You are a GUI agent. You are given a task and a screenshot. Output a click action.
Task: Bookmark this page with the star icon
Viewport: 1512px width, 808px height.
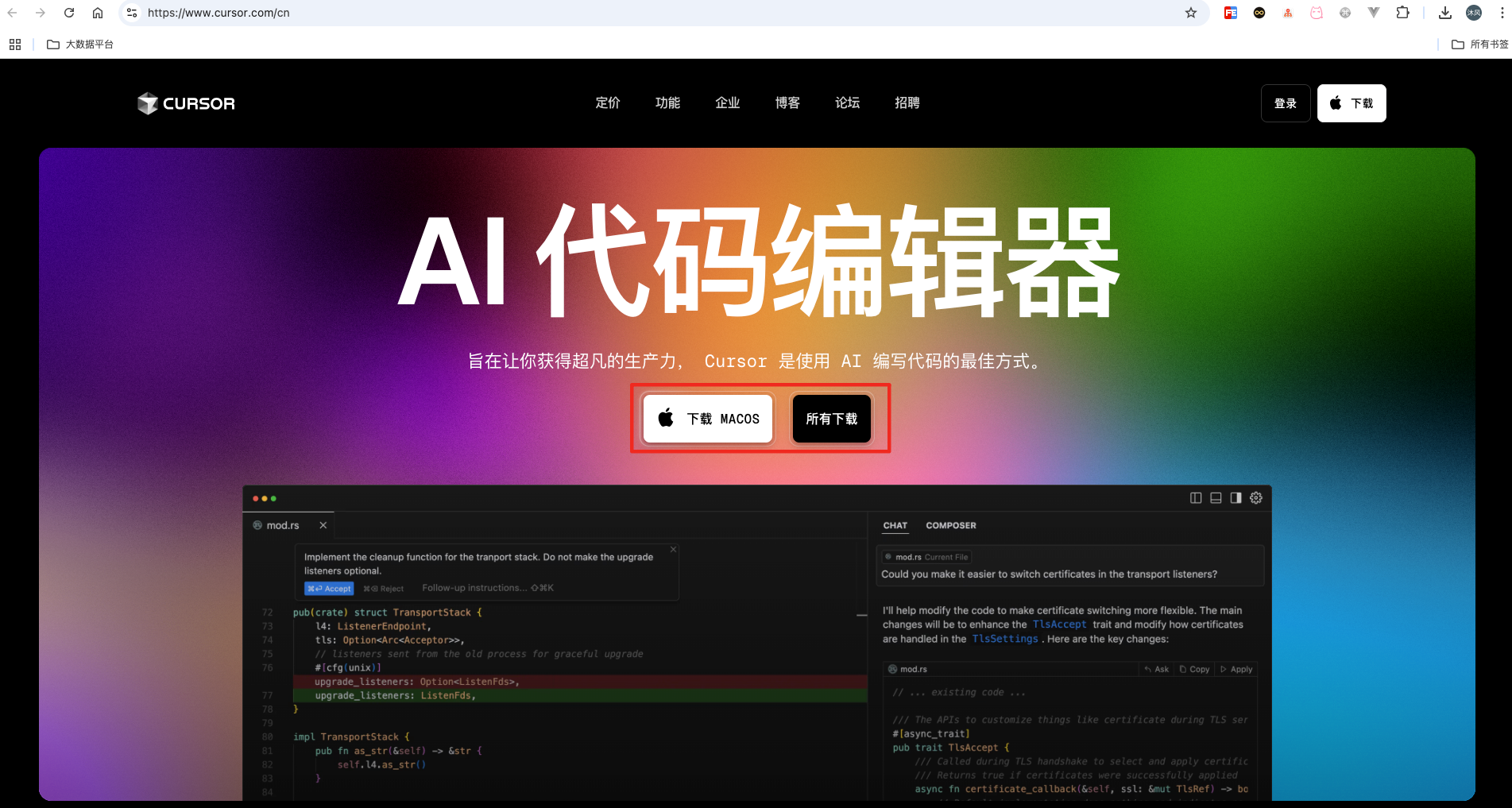pyautogui.click(x=1190, y=13)
